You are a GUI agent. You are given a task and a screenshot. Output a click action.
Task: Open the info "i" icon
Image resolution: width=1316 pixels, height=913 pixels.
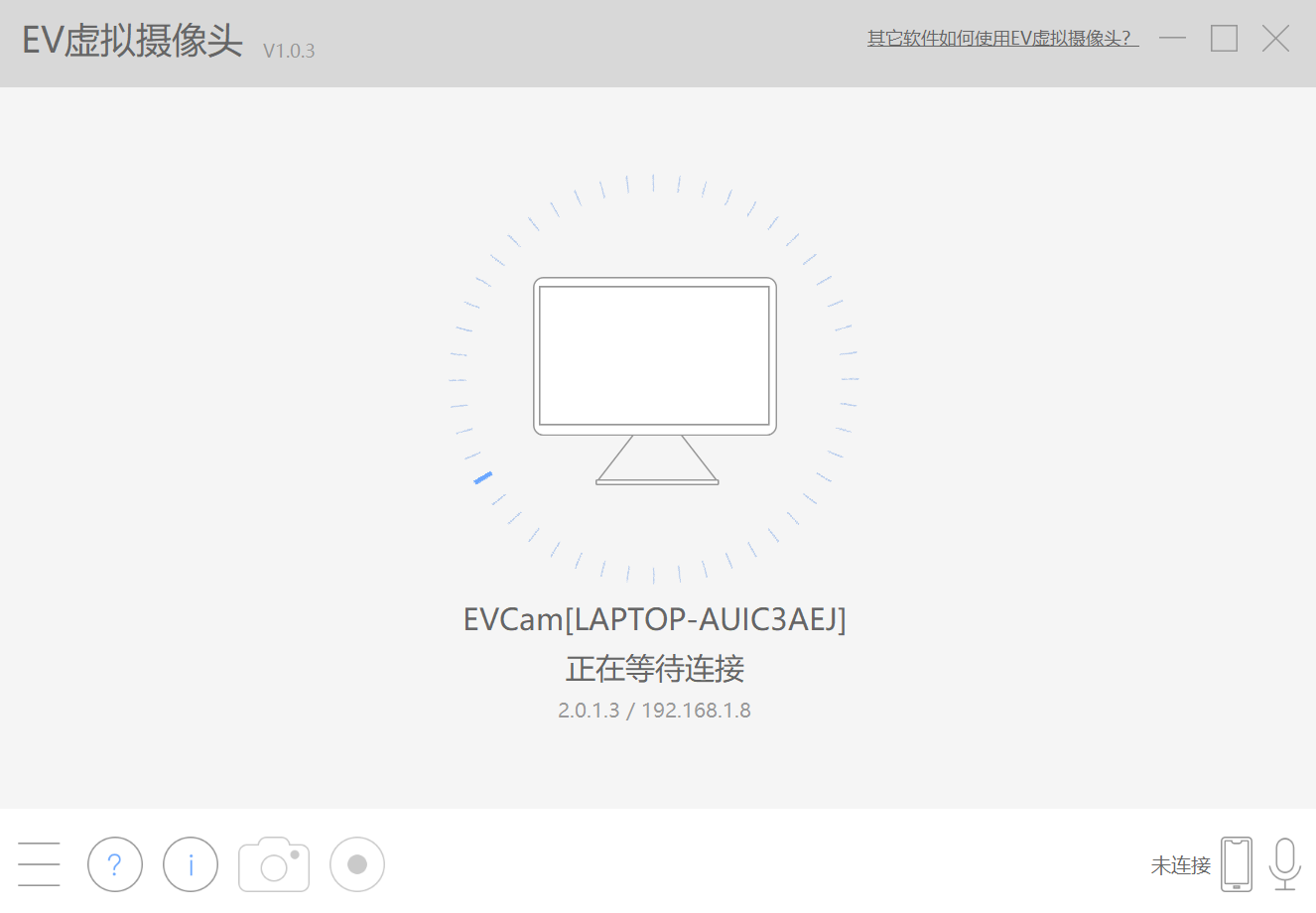coord(191,864)
